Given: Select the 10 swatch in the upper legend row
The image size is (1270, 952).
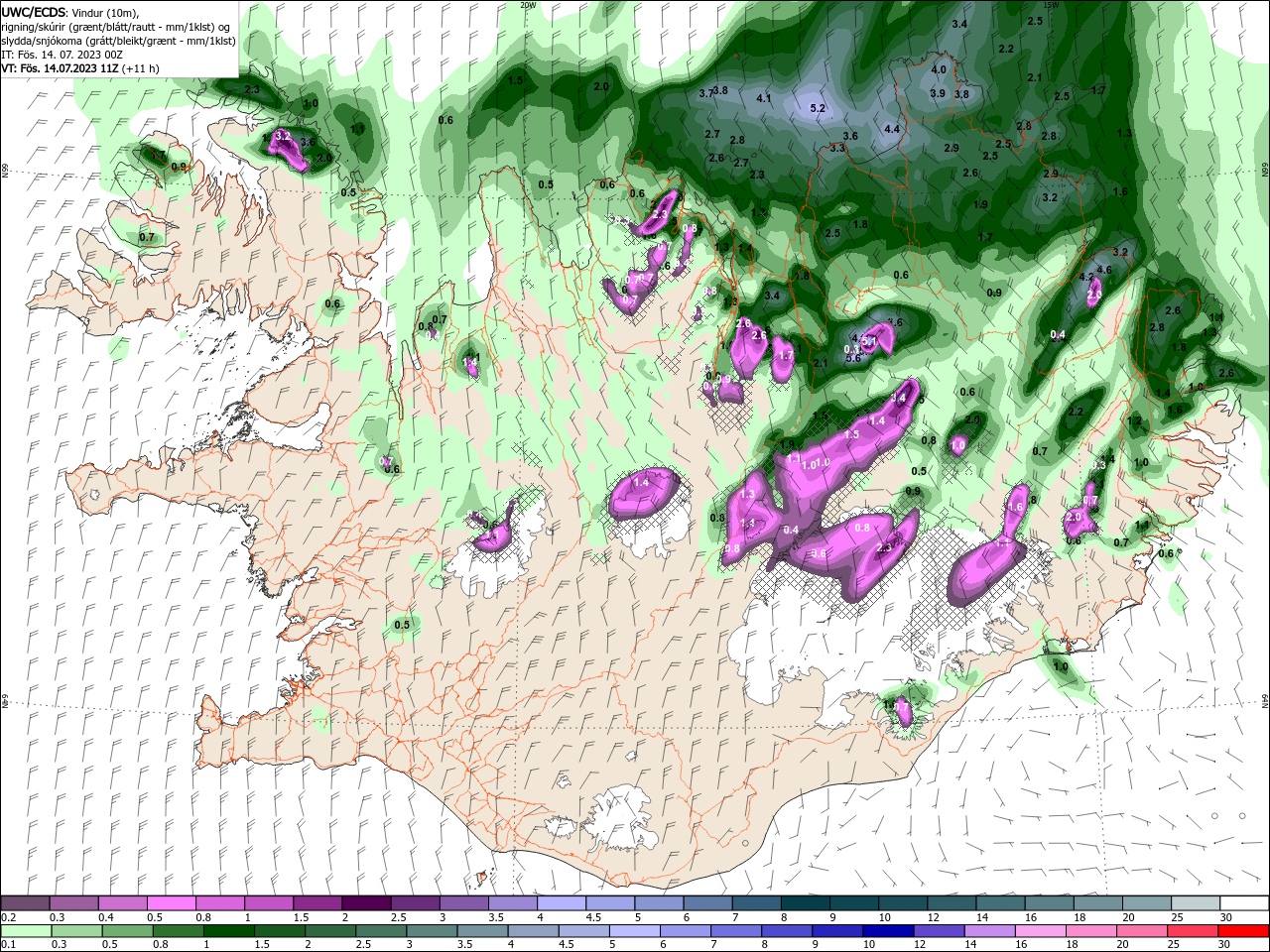Looking at the screenshot, I should point(903,902).
